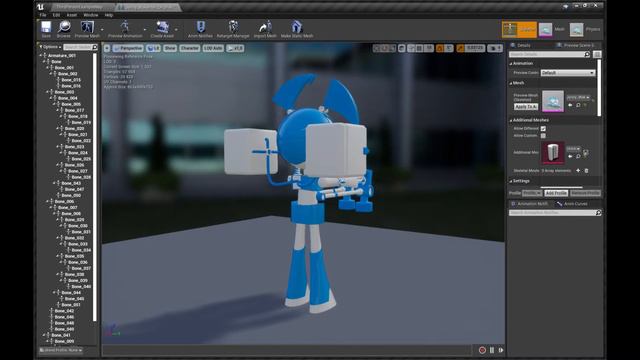
Task: Switch to Preview Scene Settings tab
Action: 576,45
